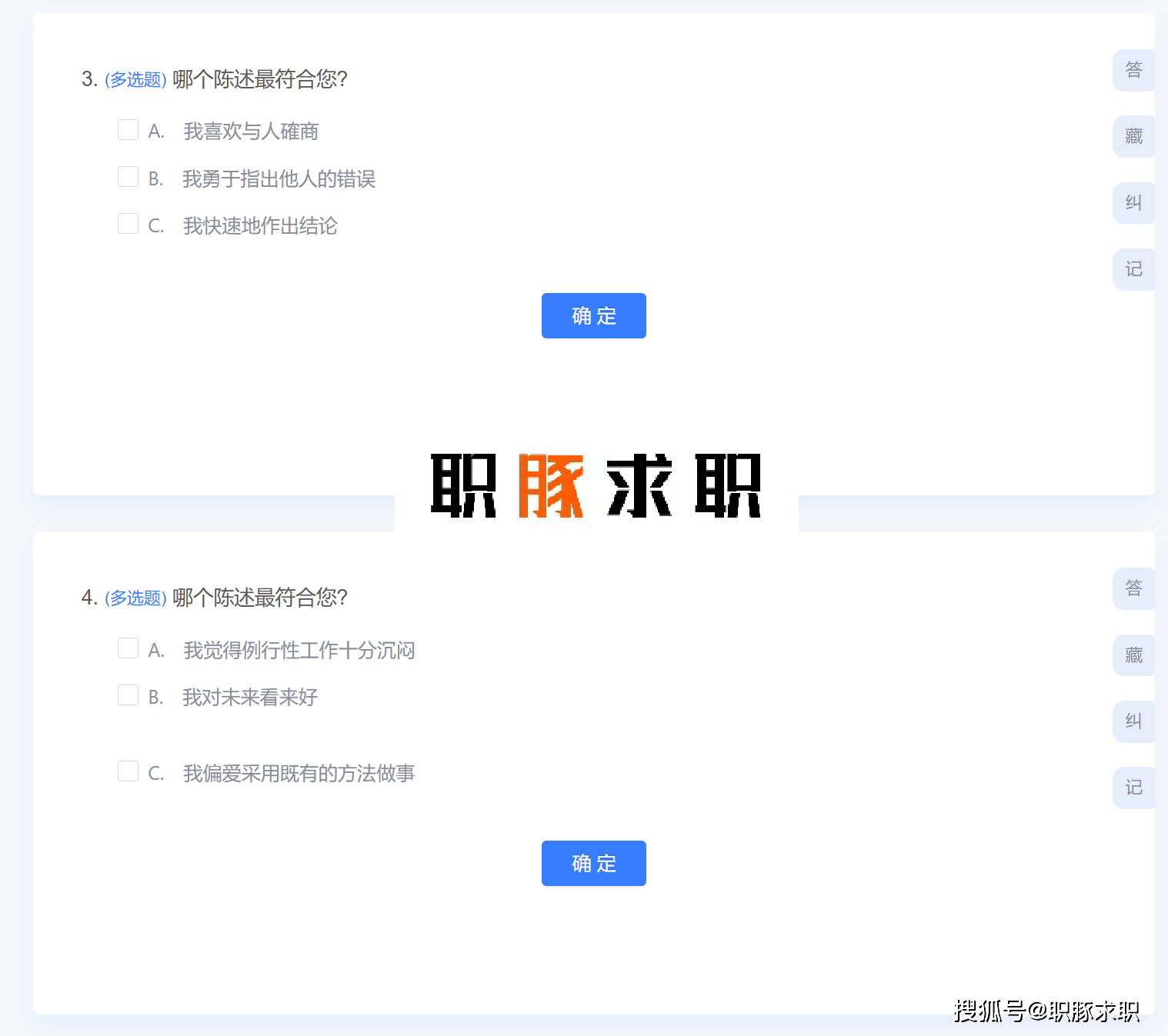This screenshot has width=1168, height=1036.
Task: Check option A 我喜欢与人磋商 in question 3
Action: pos(128,130)
